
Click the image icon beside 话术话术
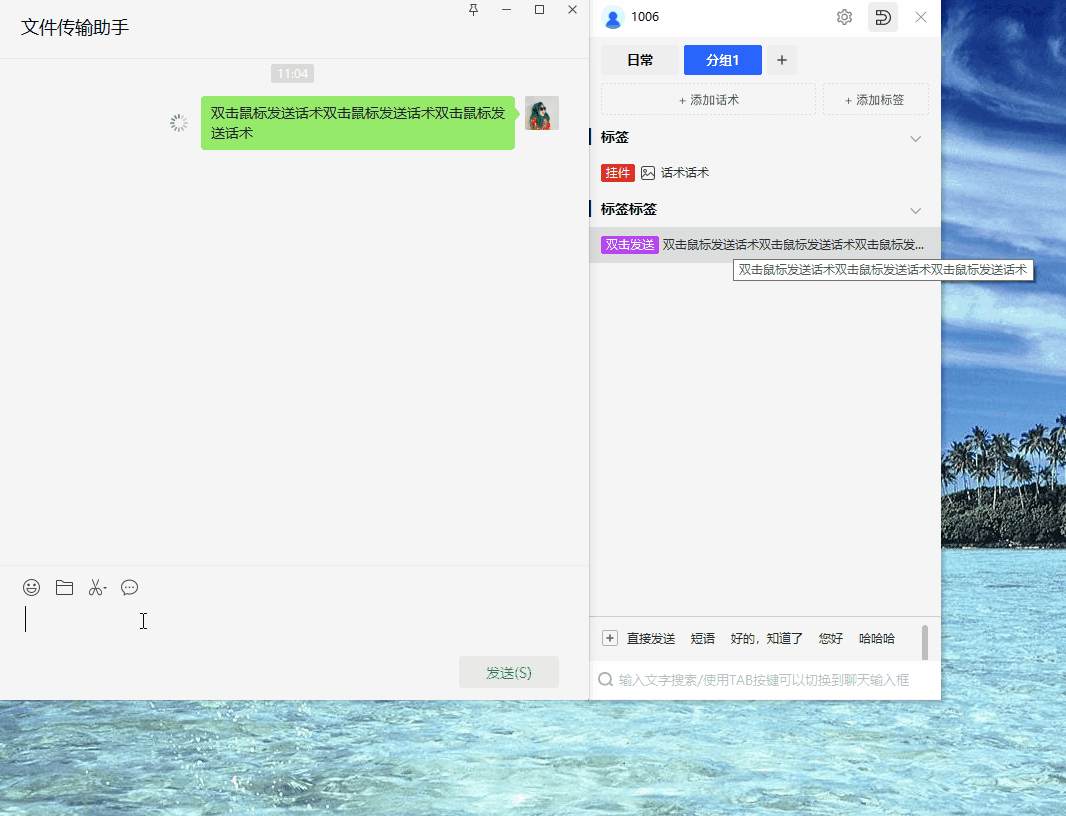648,173
